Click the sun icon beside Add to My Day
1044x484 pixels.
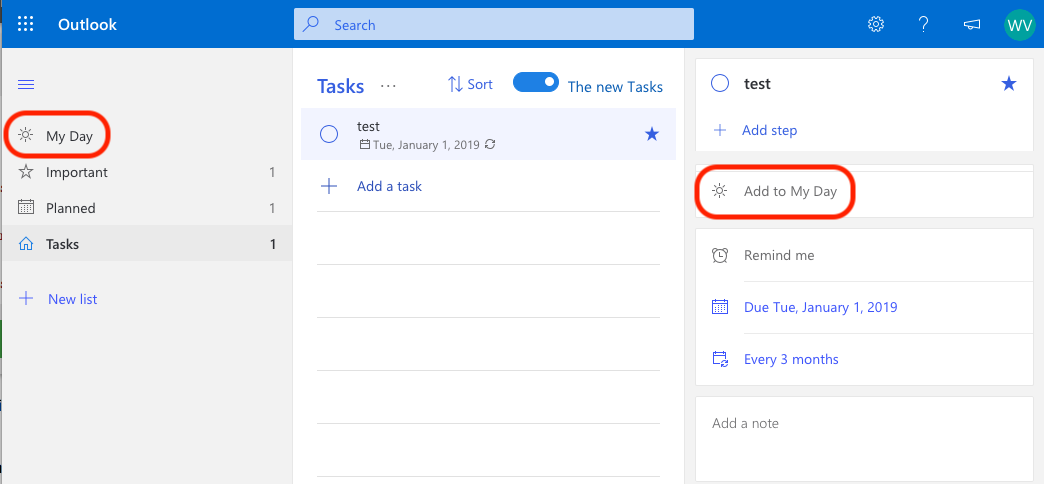pos(719,192)
